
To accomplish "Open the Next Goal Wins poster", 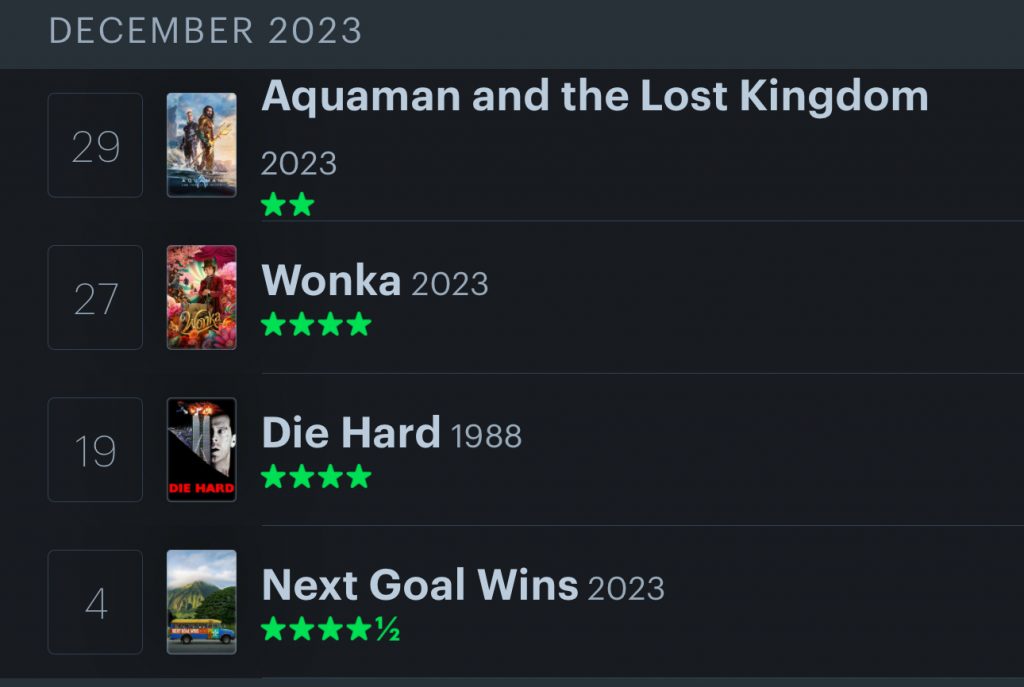I will pos(201,601).
